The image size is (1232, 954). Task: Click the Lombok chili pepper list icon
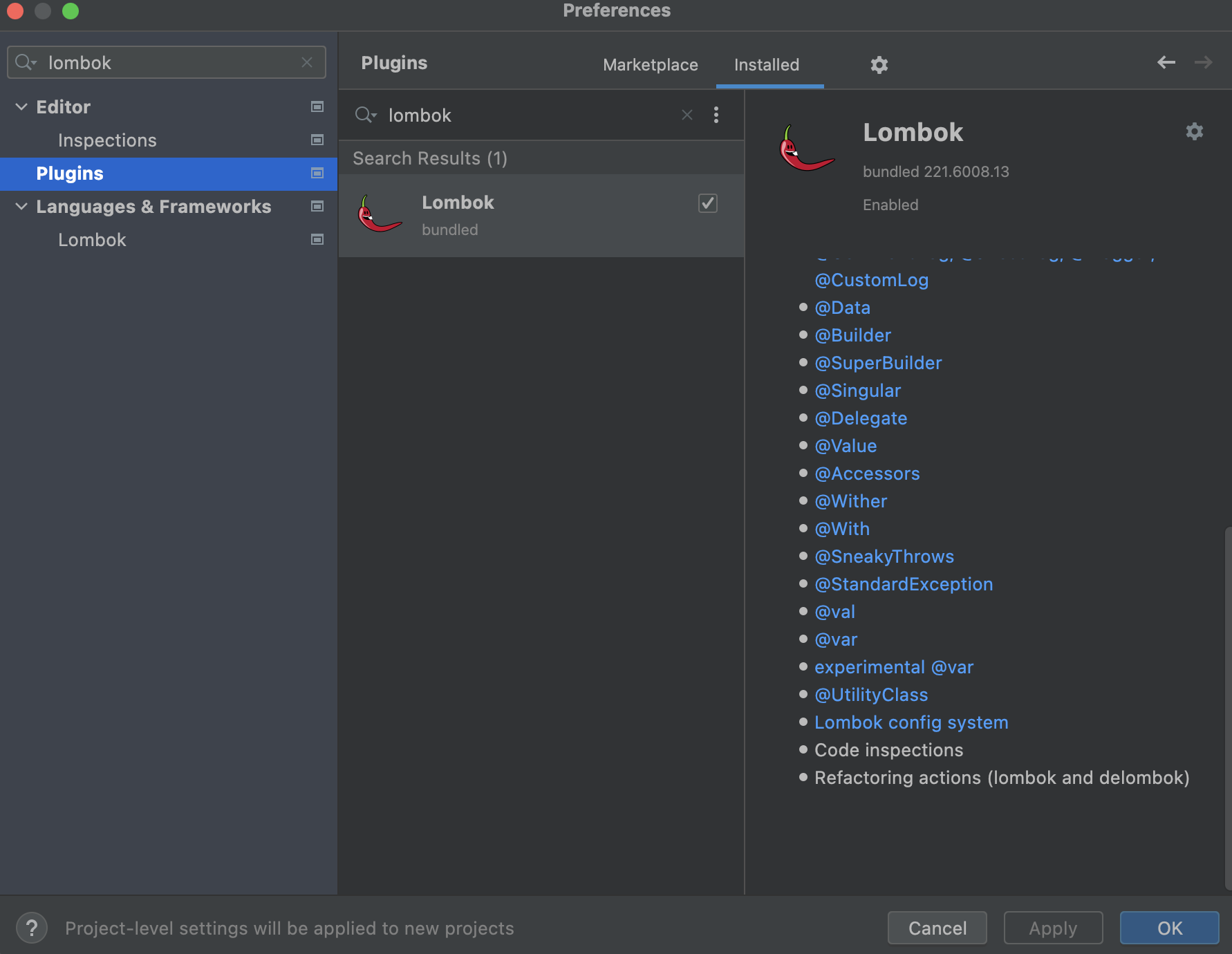380,214
